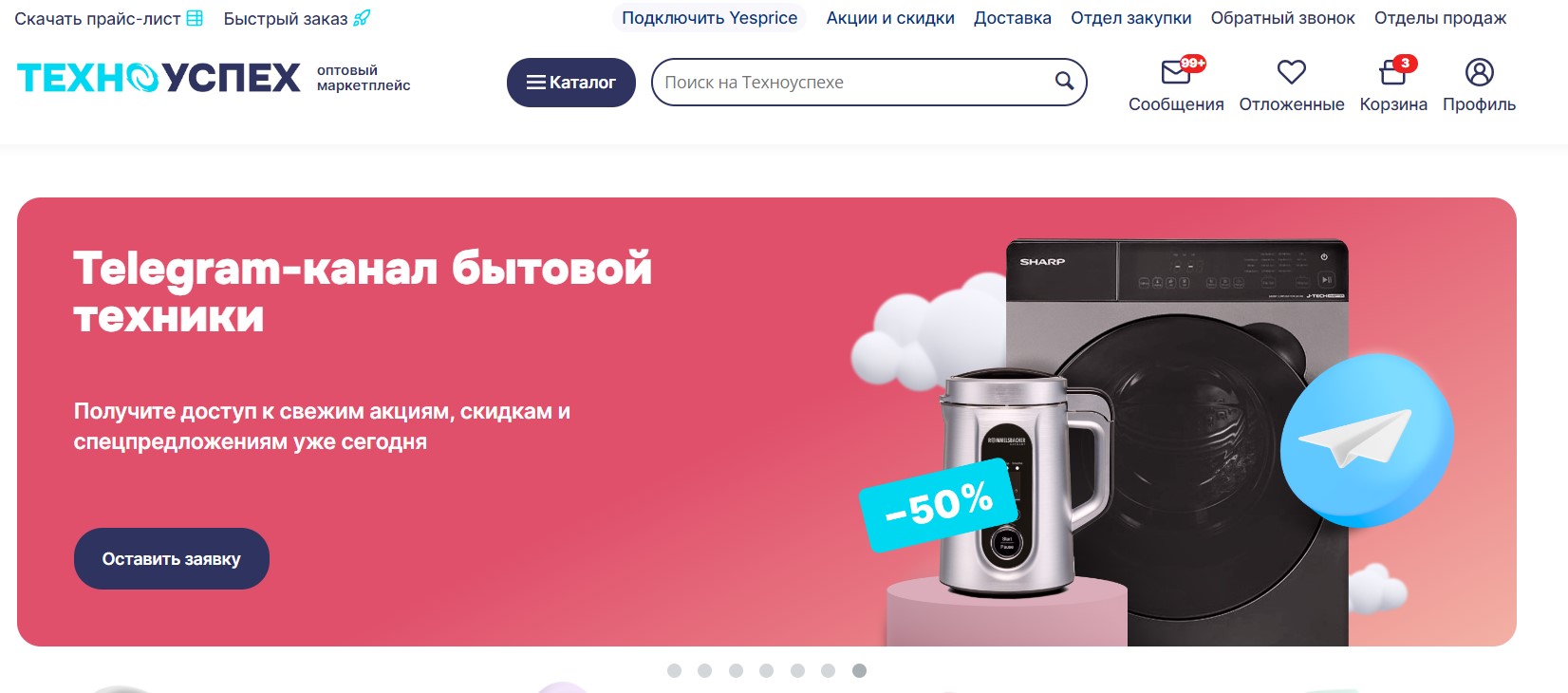1568x693 pixels.
Task: Open Подключить Yesprice link
Action: pyautogui.click(x=709, y=18)
